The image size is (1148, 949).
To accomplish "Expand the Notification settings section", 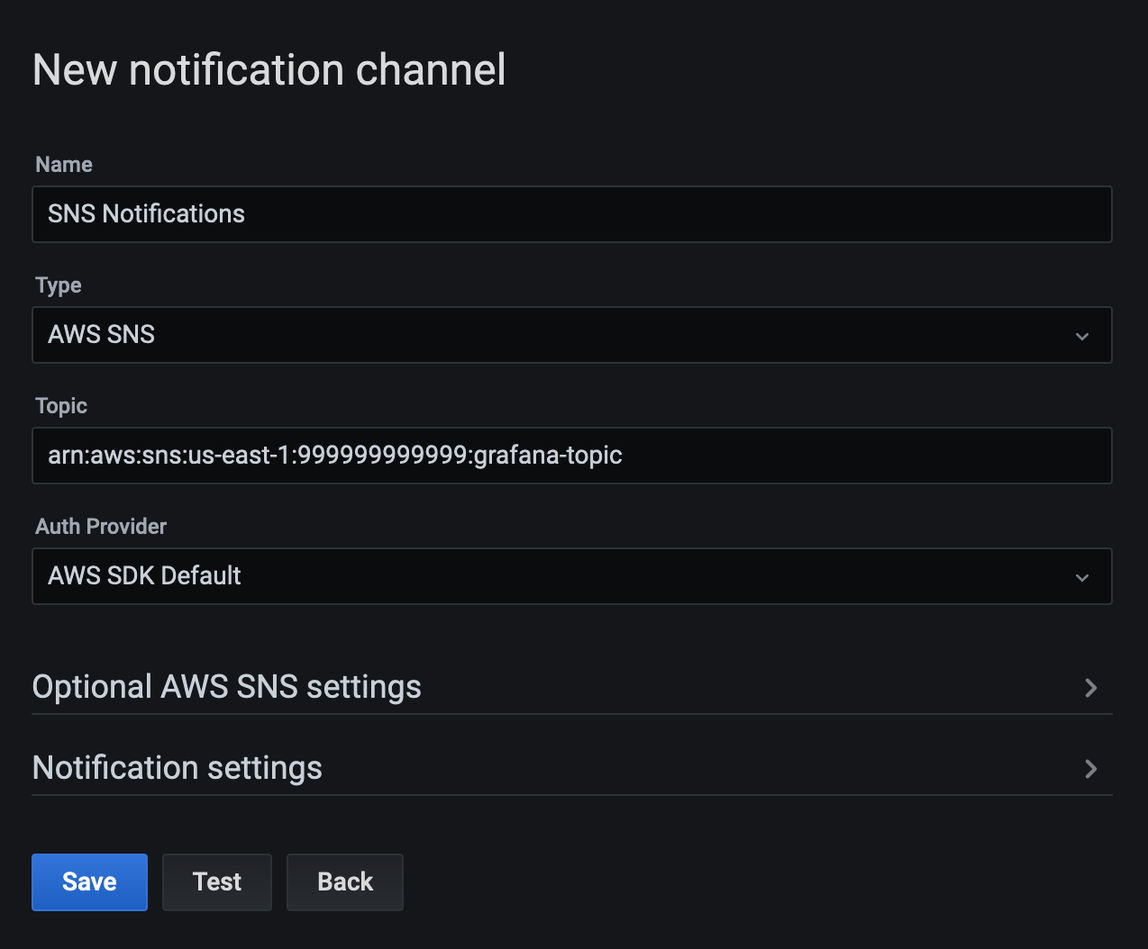I will pos(572,768).
